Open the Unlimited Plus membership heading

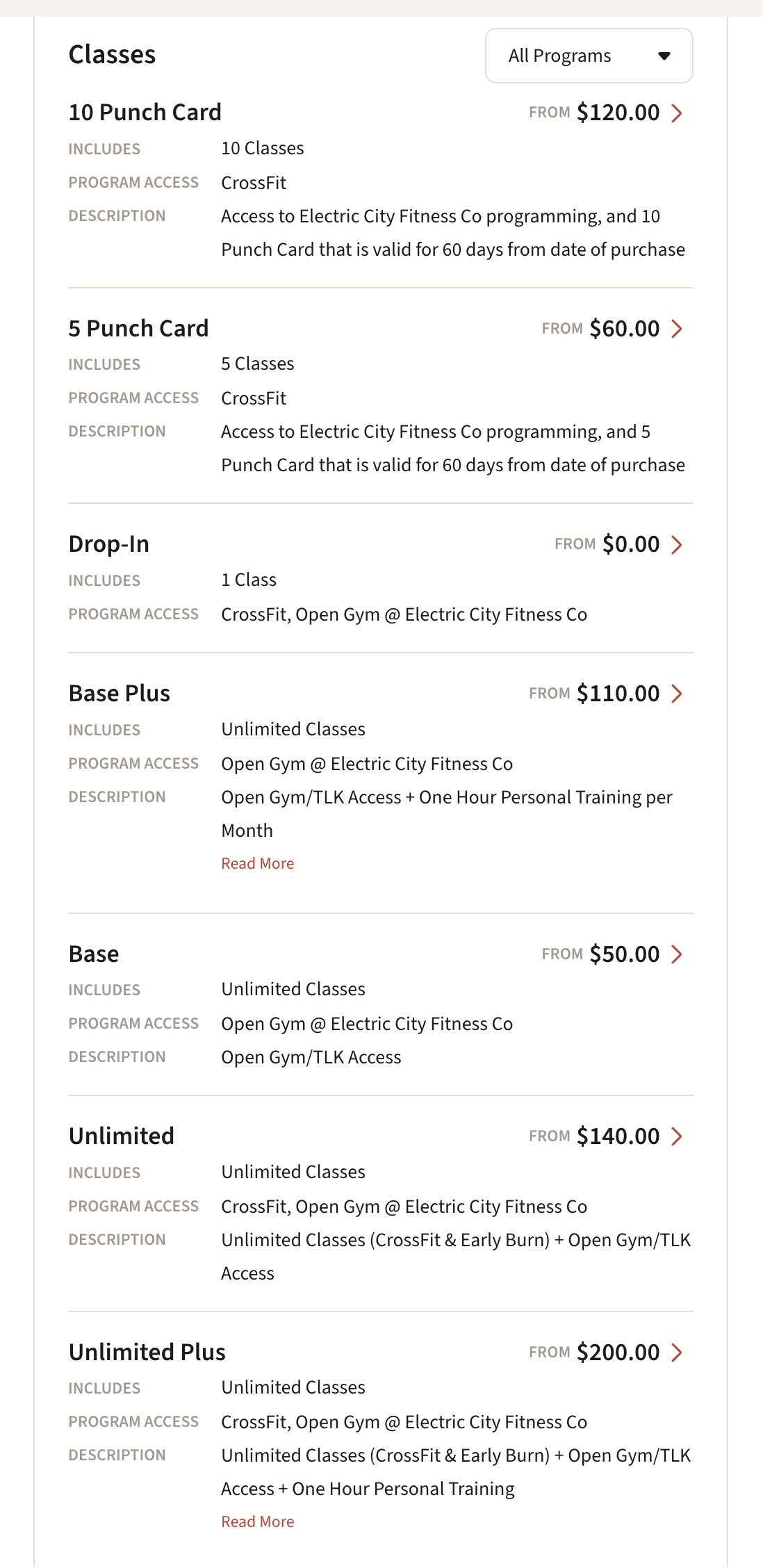(147, 1353)
